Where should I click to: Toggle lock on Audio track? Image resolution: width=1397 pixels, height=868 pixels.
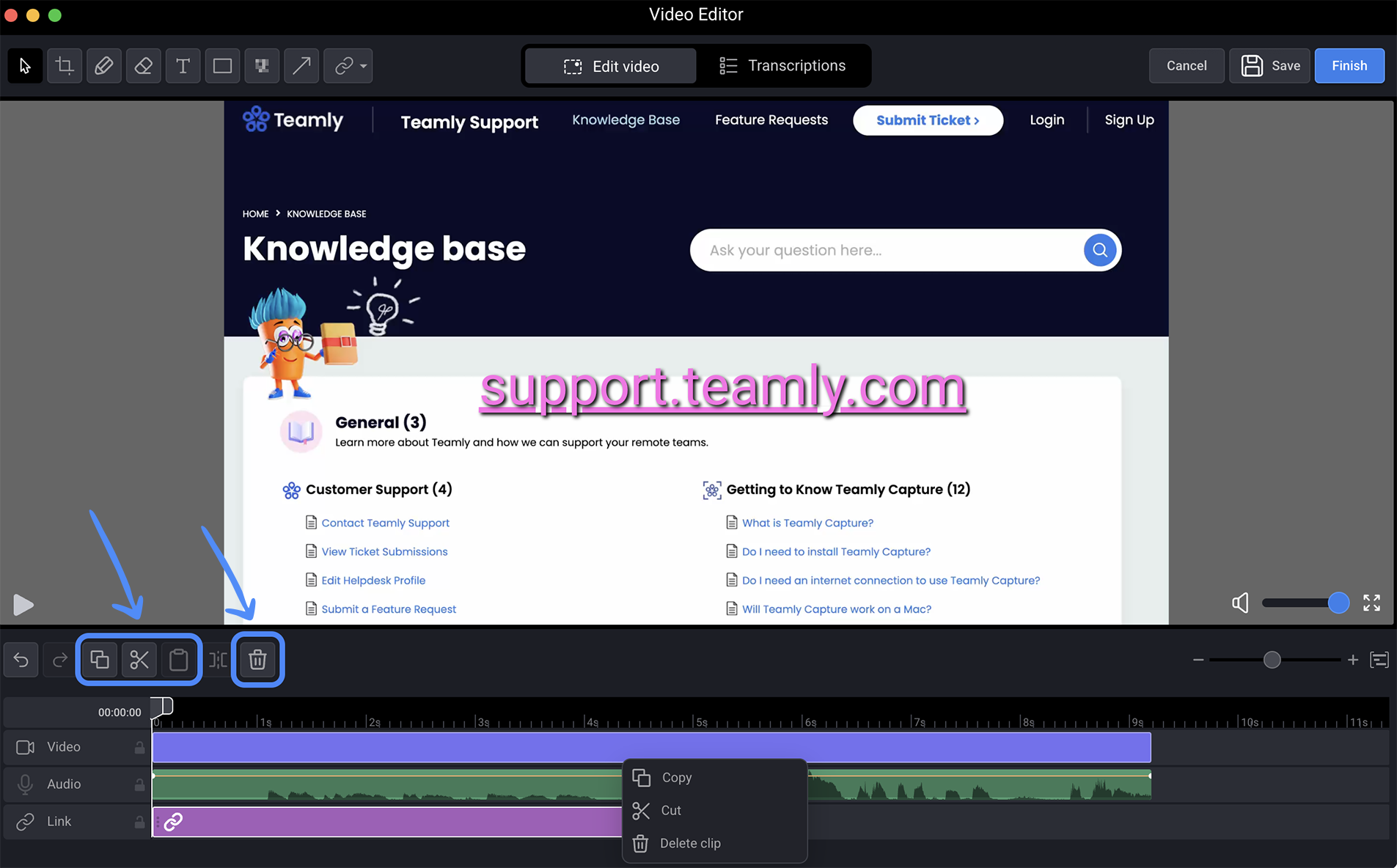click(139, 784)
